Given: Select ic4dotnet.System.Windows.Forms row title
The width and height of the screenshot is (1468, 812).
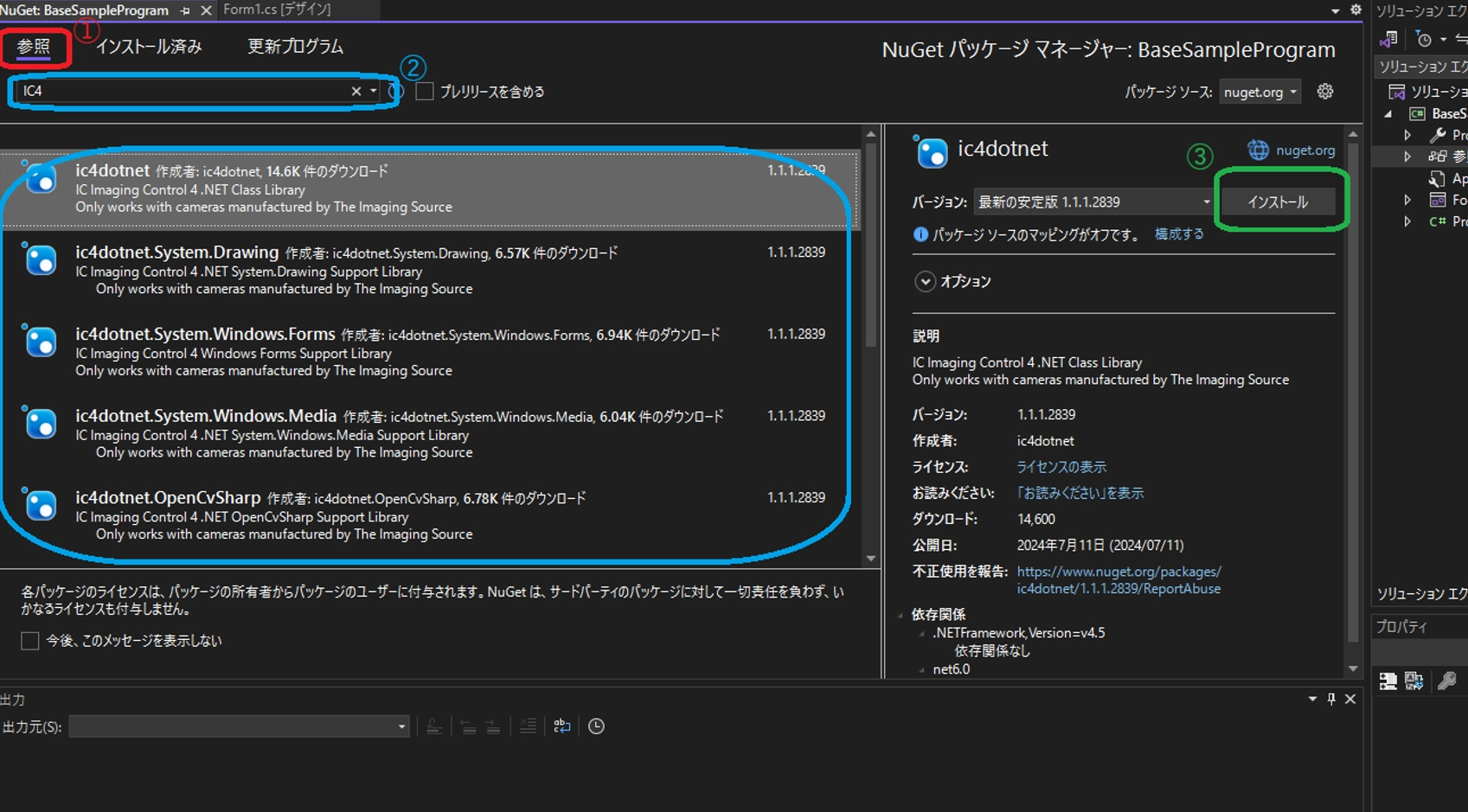Looking at the screenshot, I should tap(205, 335).
